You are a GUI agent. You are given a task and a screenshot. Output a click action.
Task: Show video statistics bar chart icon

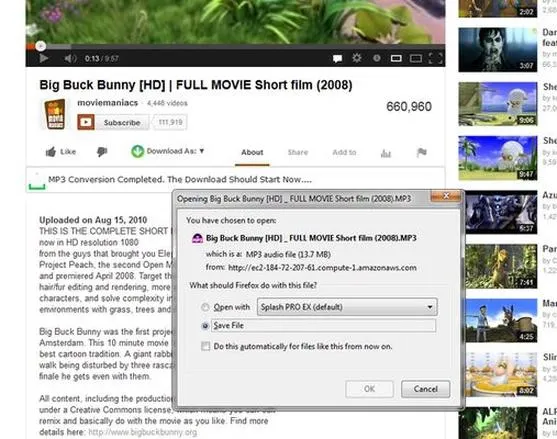point(386,153)
